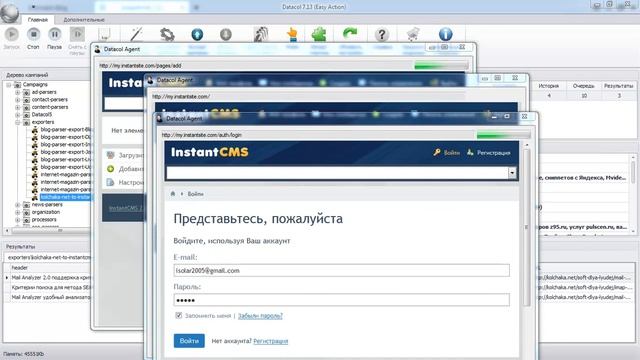Expand the contact-parsers tree node
Image resolution: width=640 pixels, height=360 pixels.
tap(18, 100)
